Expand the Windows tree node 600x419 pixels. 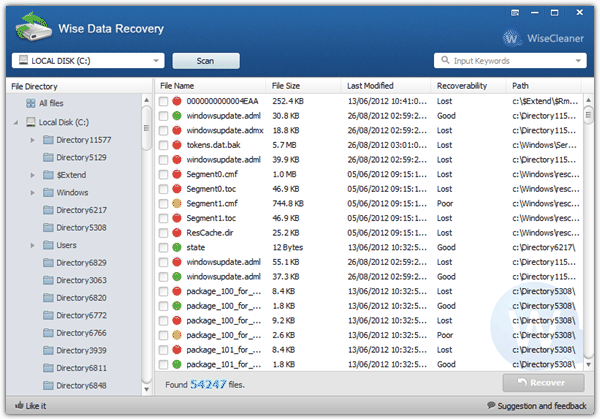33,192
